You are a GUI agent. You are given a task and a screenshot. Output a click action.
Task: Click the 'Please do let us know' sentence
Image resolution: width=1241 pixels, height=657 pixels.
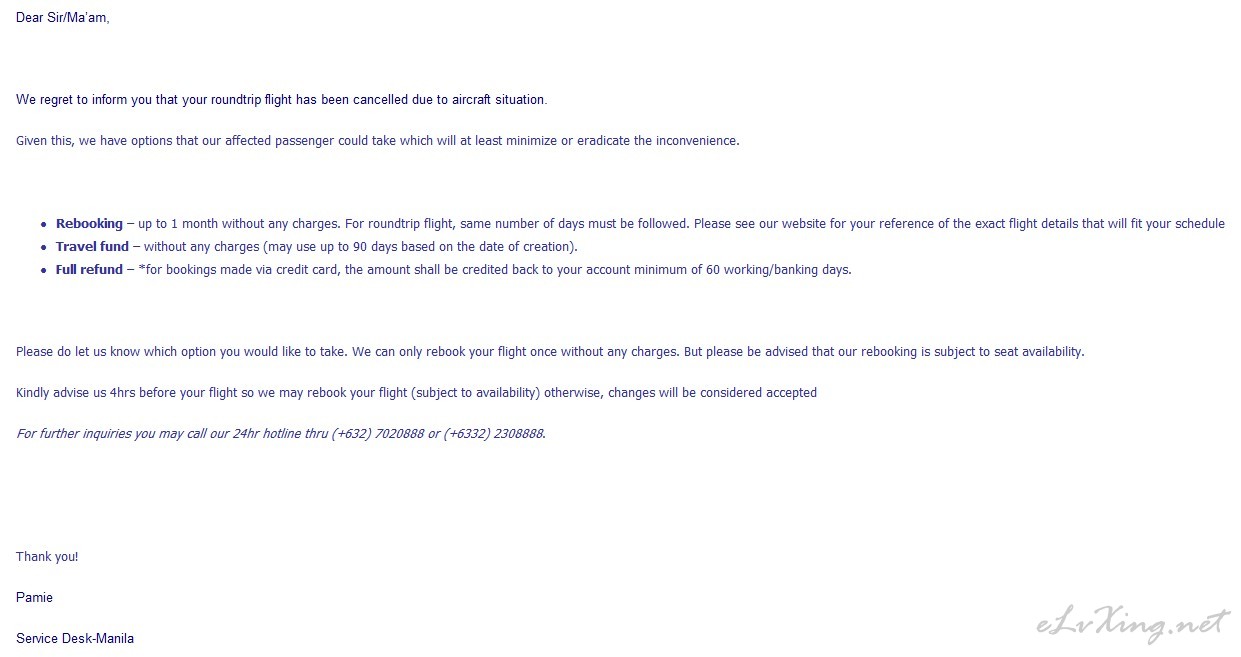point(550,352)
